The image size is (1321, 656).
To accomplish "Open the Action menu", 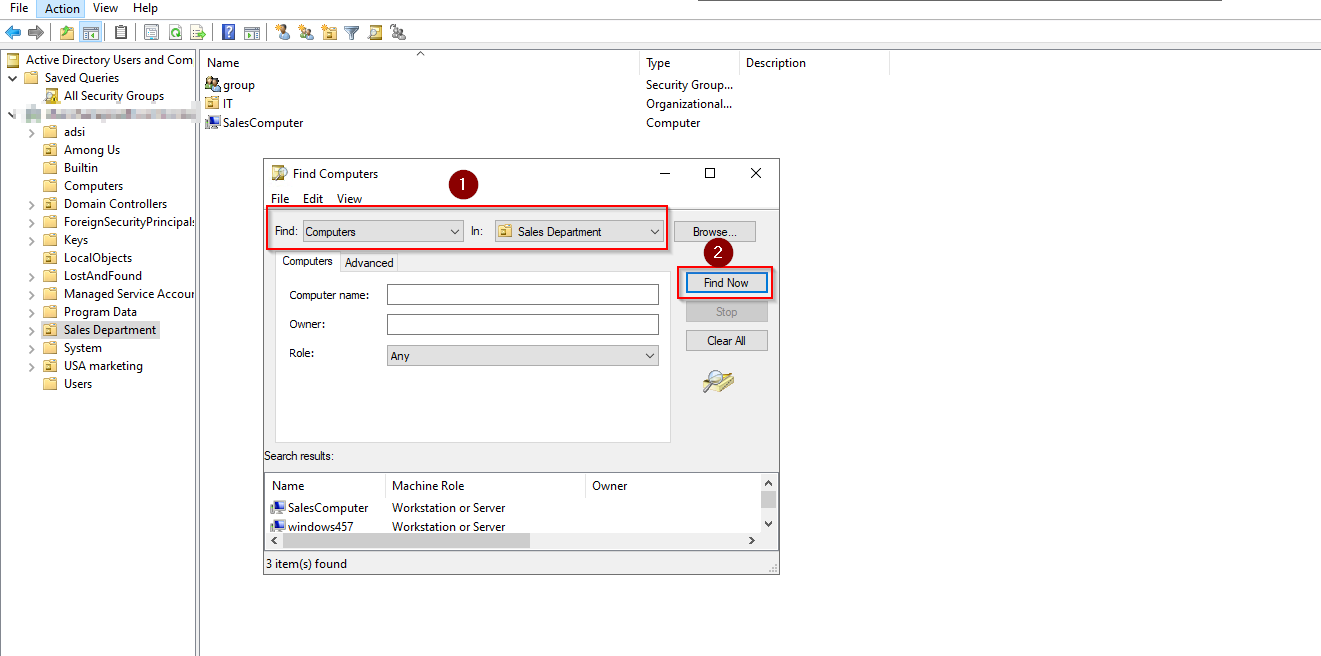I will coord(60,8).
